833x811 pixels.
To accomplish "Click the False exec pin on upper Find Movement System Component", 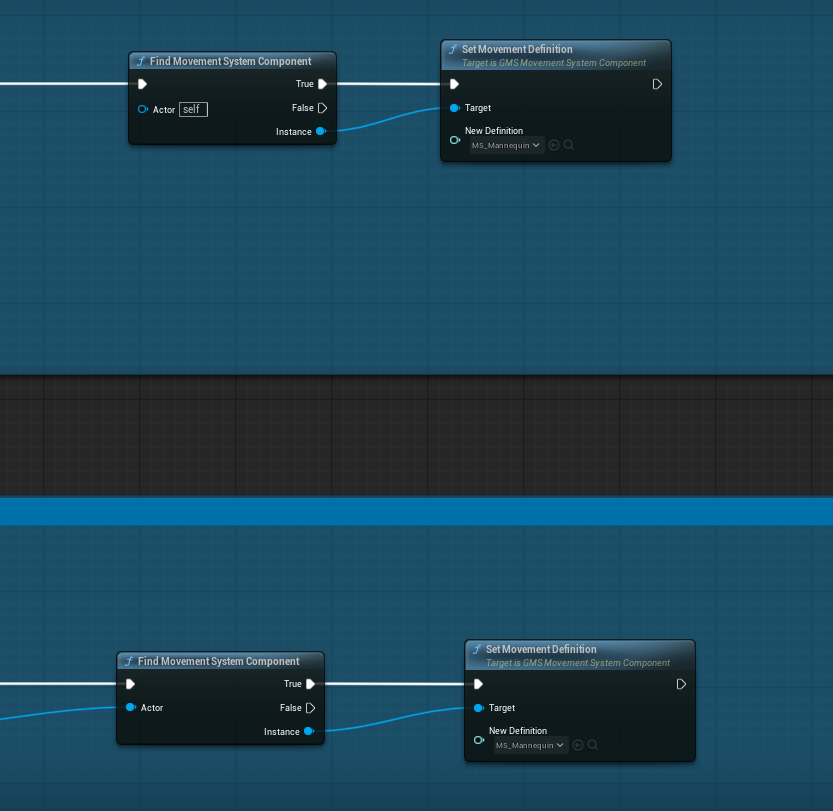I will [322, 108].
